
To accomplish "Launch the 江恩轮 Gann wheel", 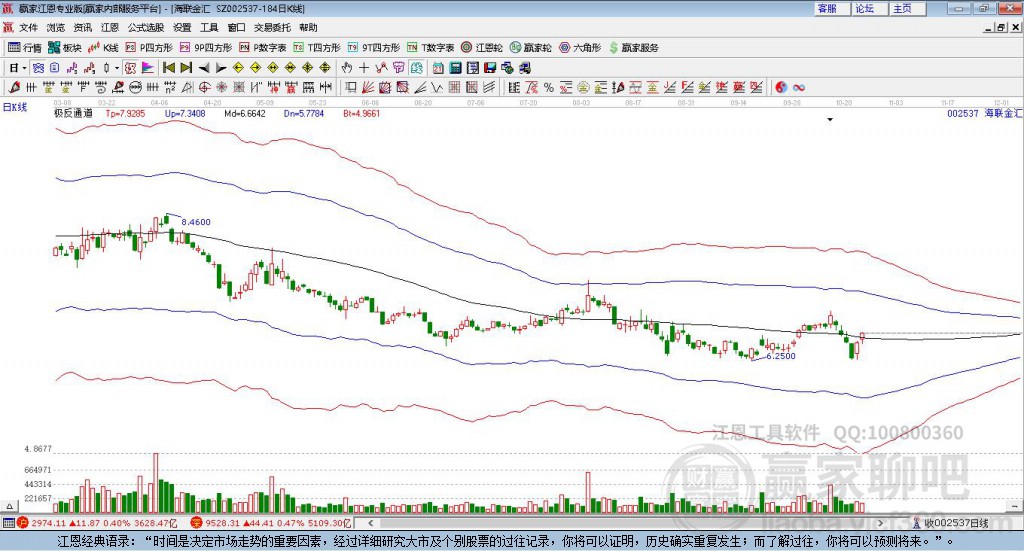I will (482, 48).
